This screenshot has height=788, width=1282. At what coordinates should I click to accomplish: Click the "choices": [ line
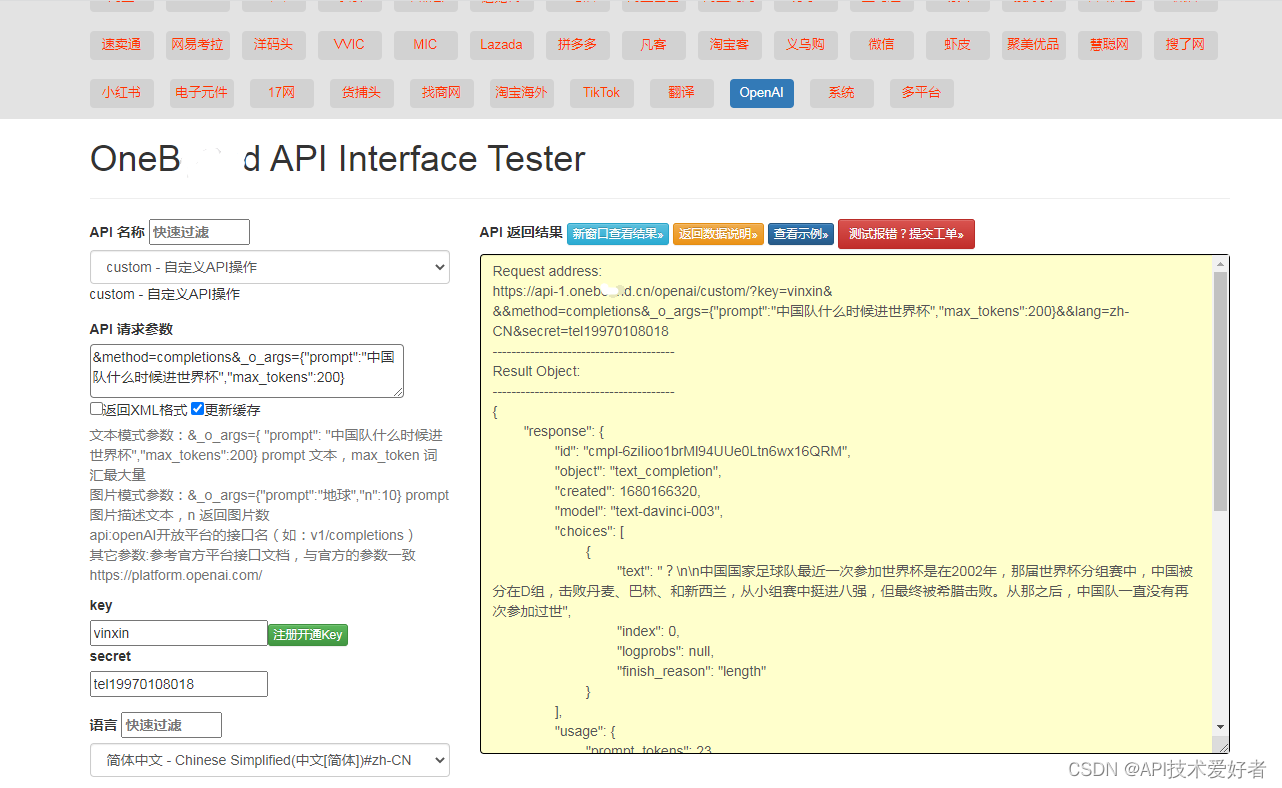click(x=590, y=531)
